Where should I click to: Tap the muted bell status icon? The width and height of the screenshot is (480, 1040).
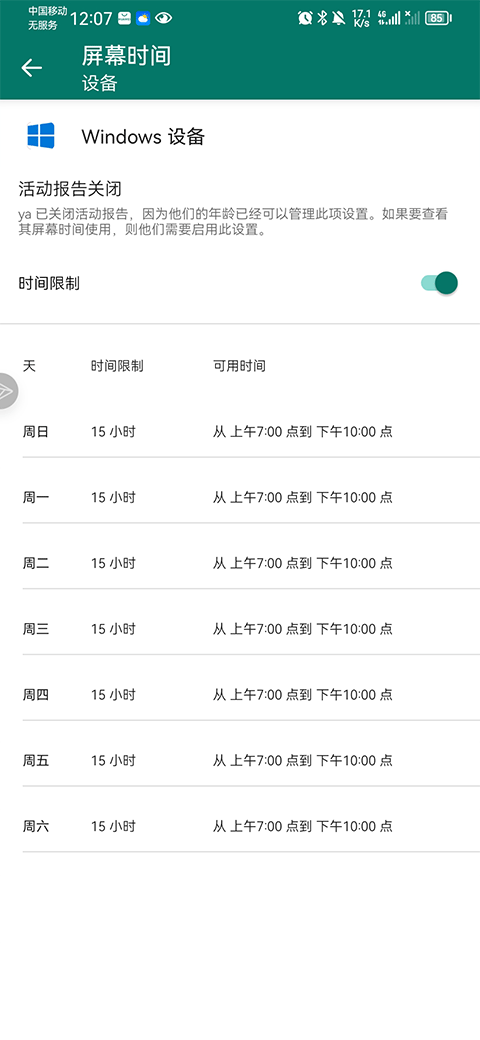[339, 18]
